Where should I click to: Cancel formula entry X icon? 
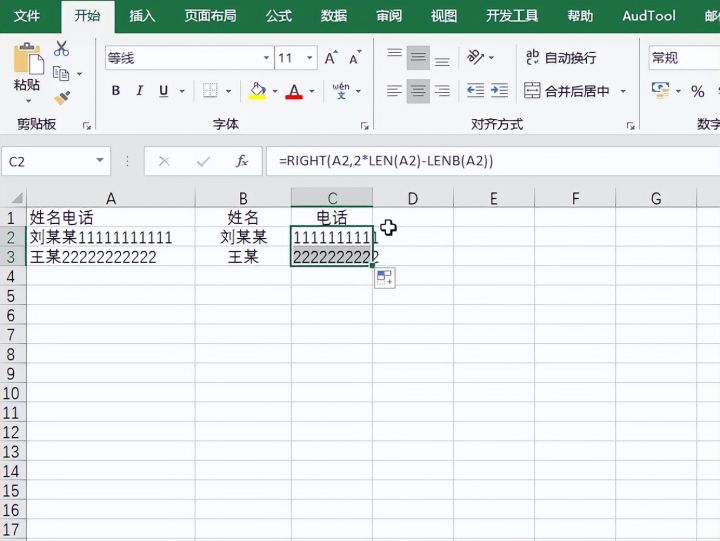164,161
